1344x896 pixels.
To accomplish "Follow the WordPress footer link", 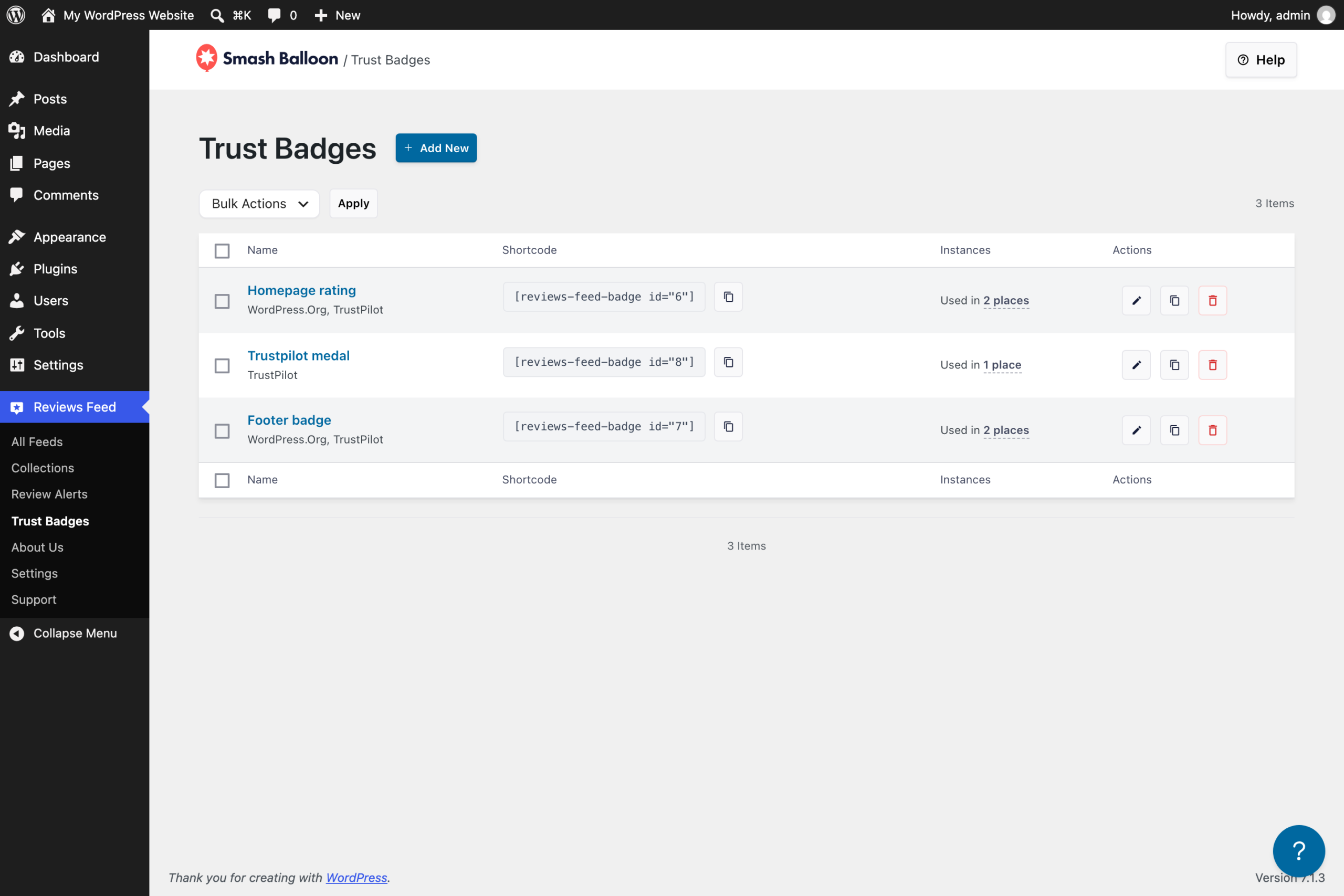I will 356,878.
